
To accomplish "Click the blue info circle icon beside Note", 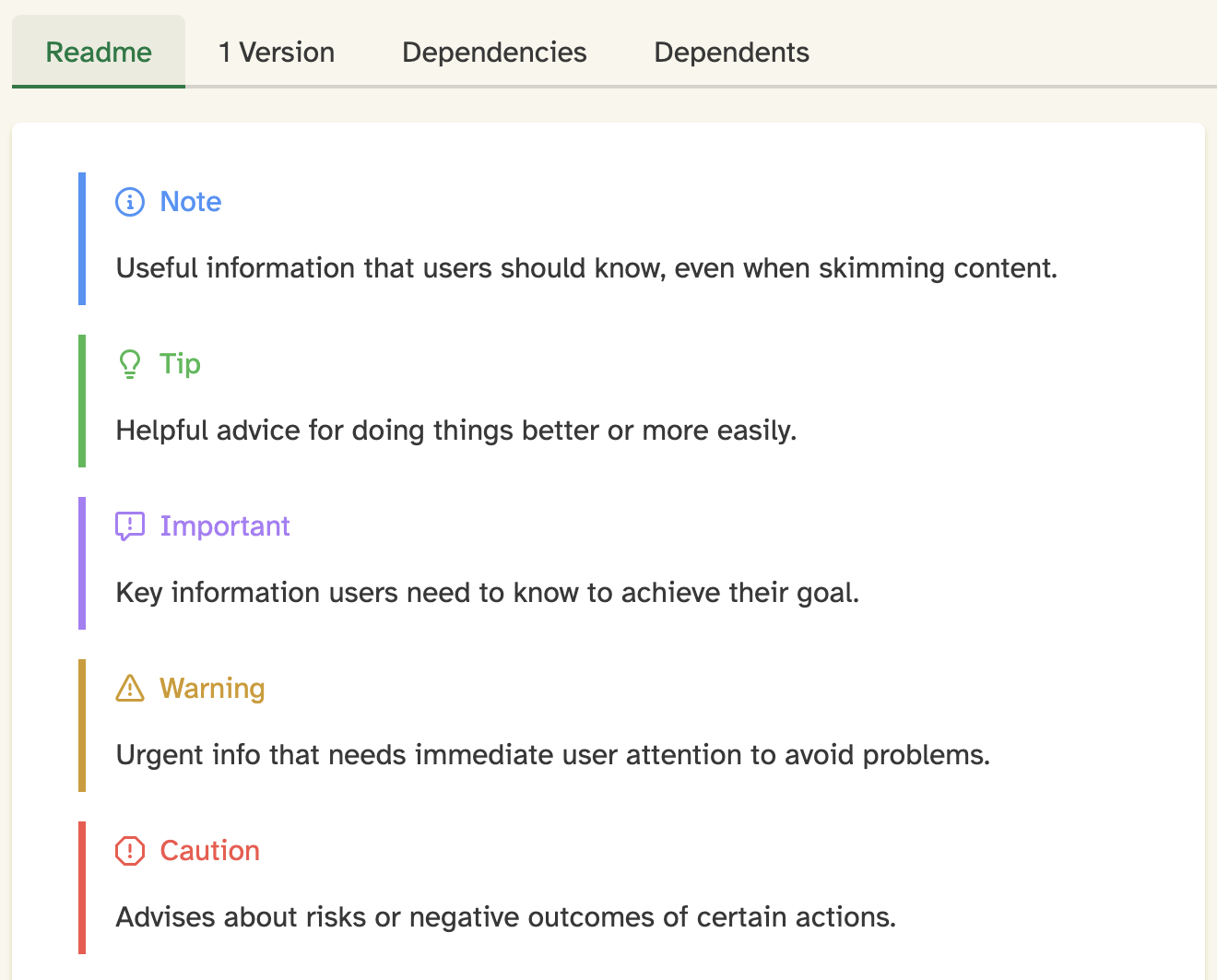I will [x=130, y=202].
